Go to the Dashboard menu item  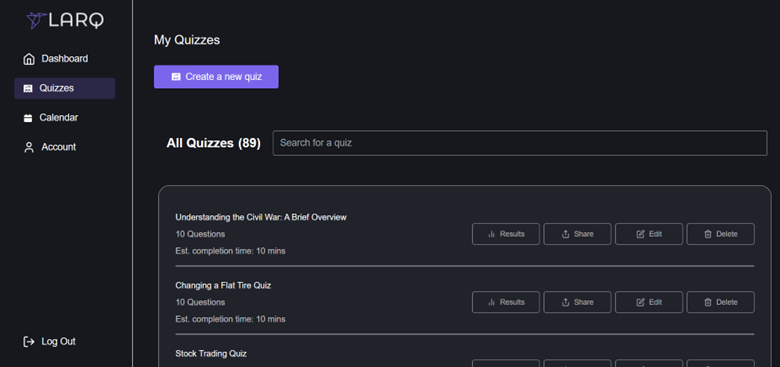point(56,59)
